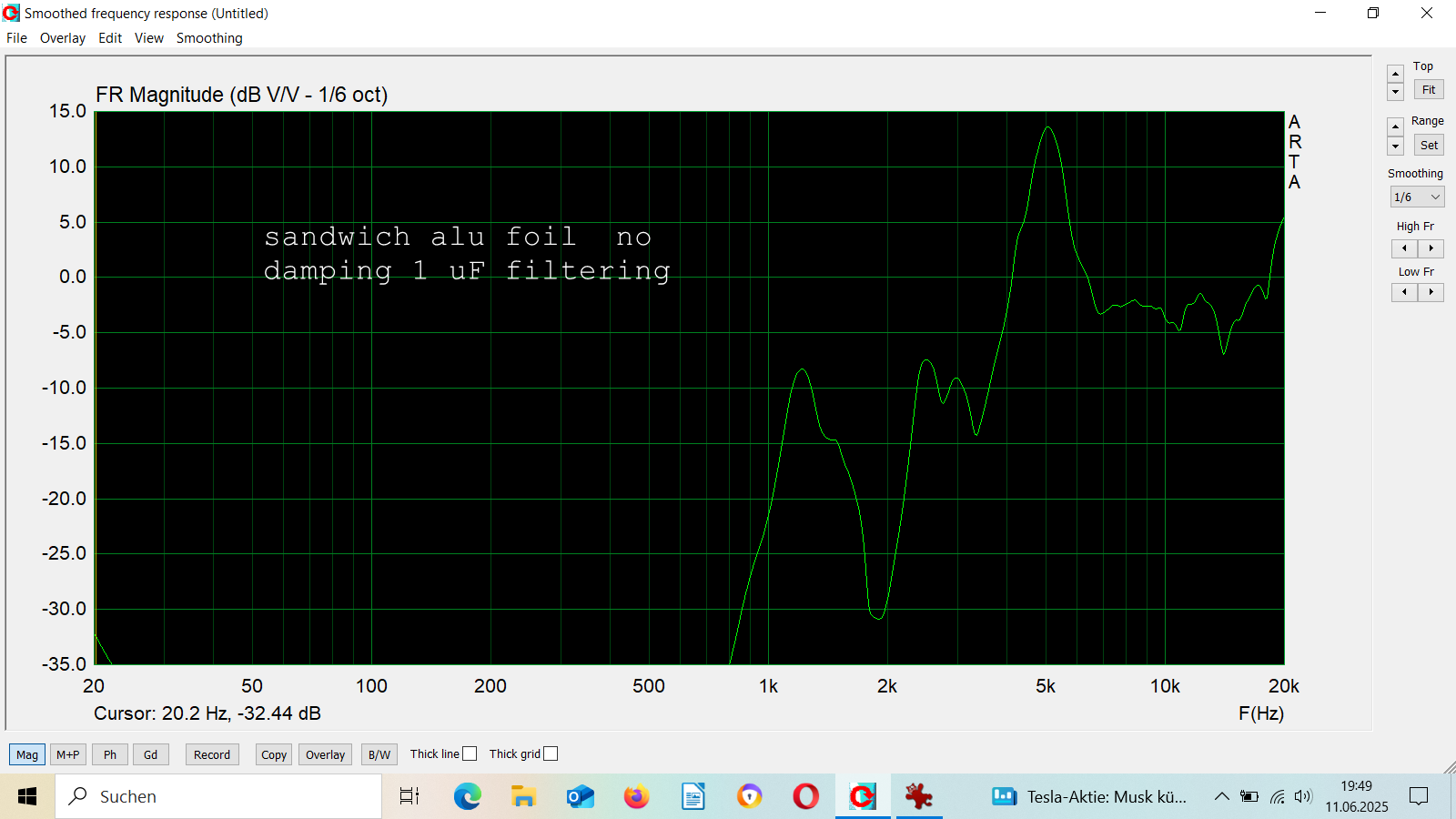Shift Low Fr right arrow
Image resolution: width=1456 pixels, height=819 pixels.
coord(1431,292)
